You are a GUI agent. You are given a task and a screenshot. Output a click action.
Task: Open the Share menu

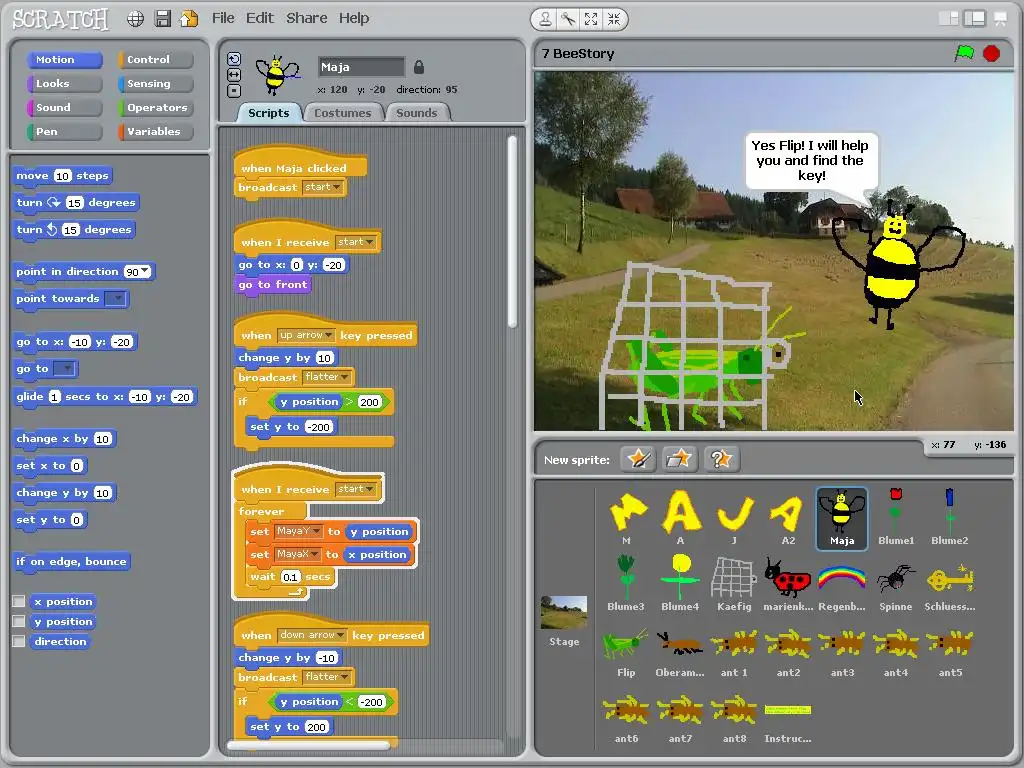(x=306, y=18)
